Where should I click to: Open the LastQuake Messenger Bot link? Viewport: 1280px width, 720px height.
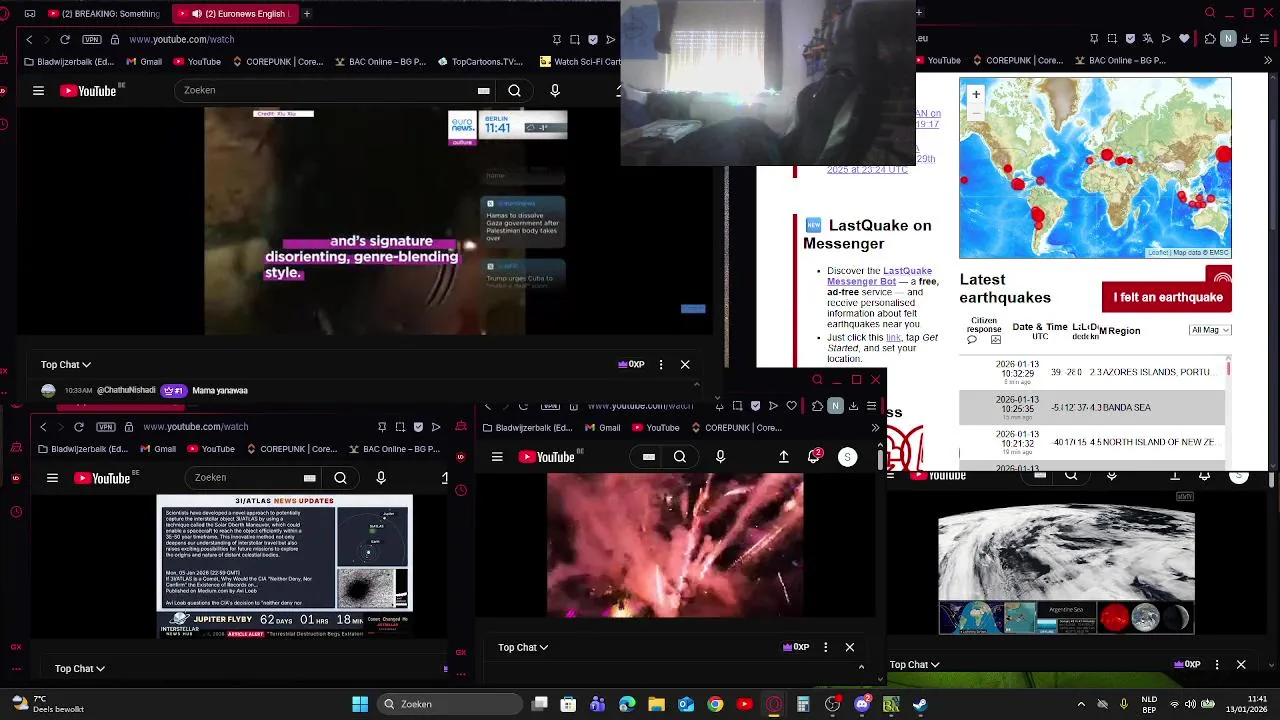[879, 276]
